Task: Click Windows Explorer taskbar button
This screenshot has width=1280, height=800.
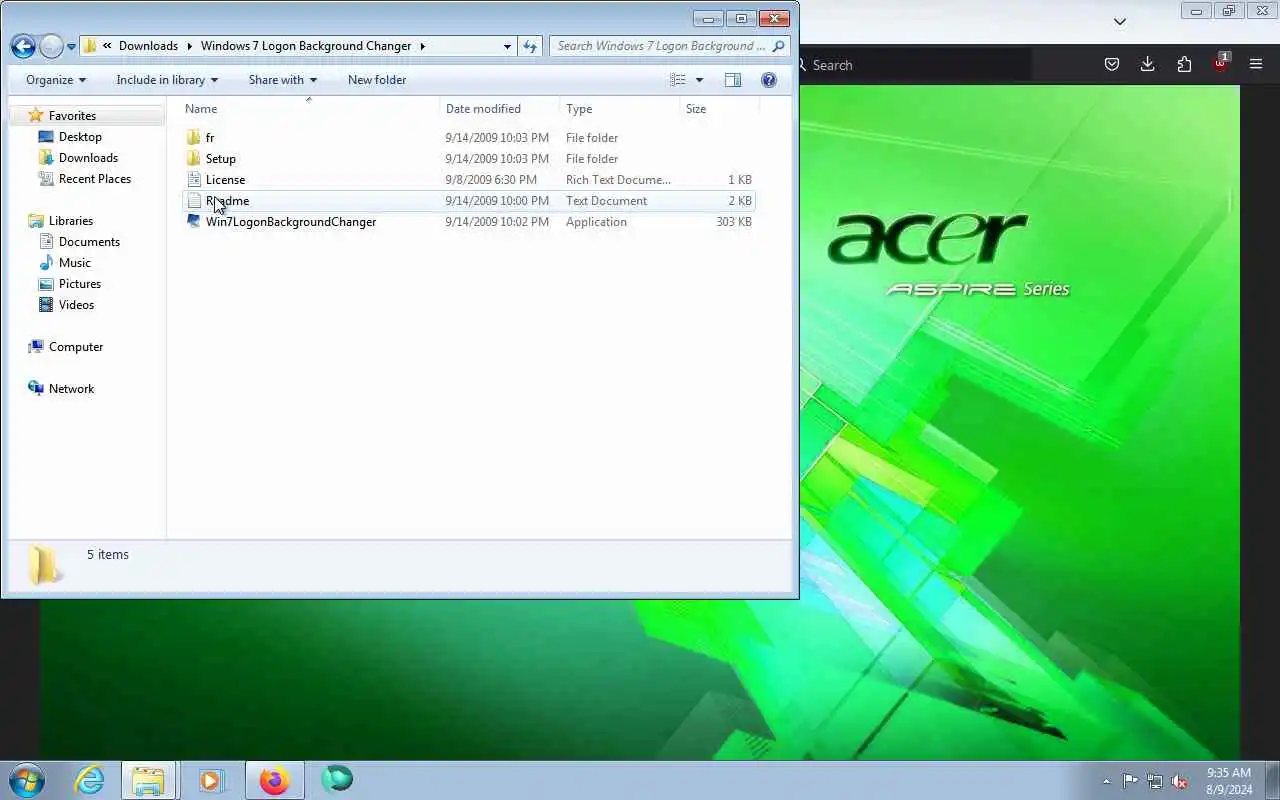Action: click(x=148, y=780)
